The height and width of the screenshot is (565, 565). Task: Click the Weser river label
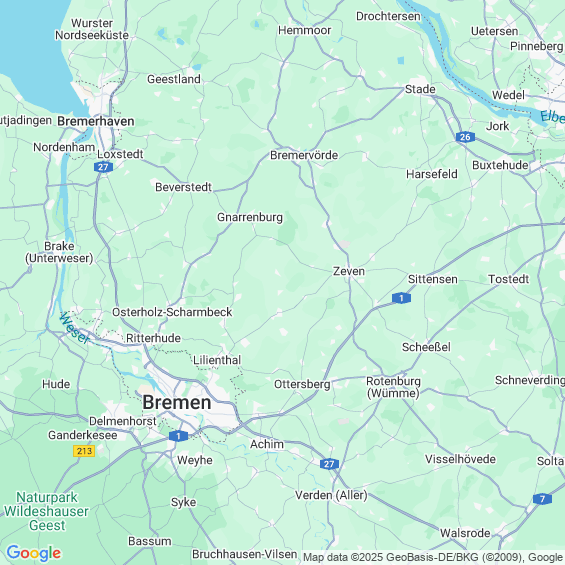point(75,328)
